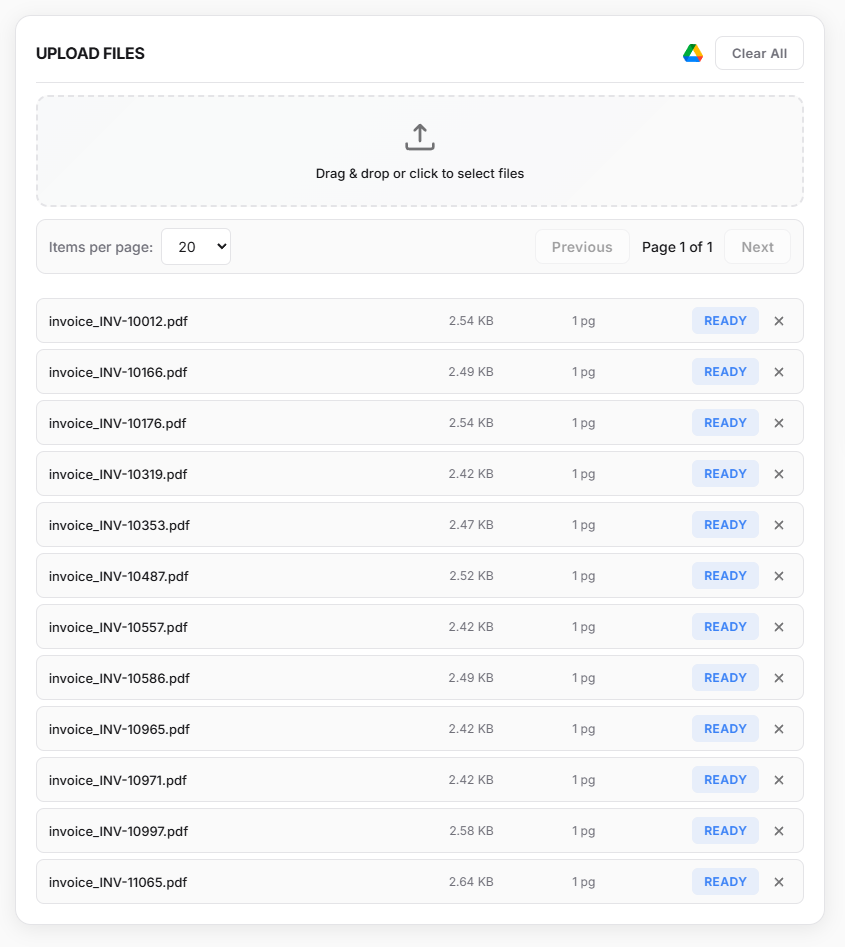Remove invoice_INV-10971.pdf using X icon
The image size is (845, 947).
point(779,780)
